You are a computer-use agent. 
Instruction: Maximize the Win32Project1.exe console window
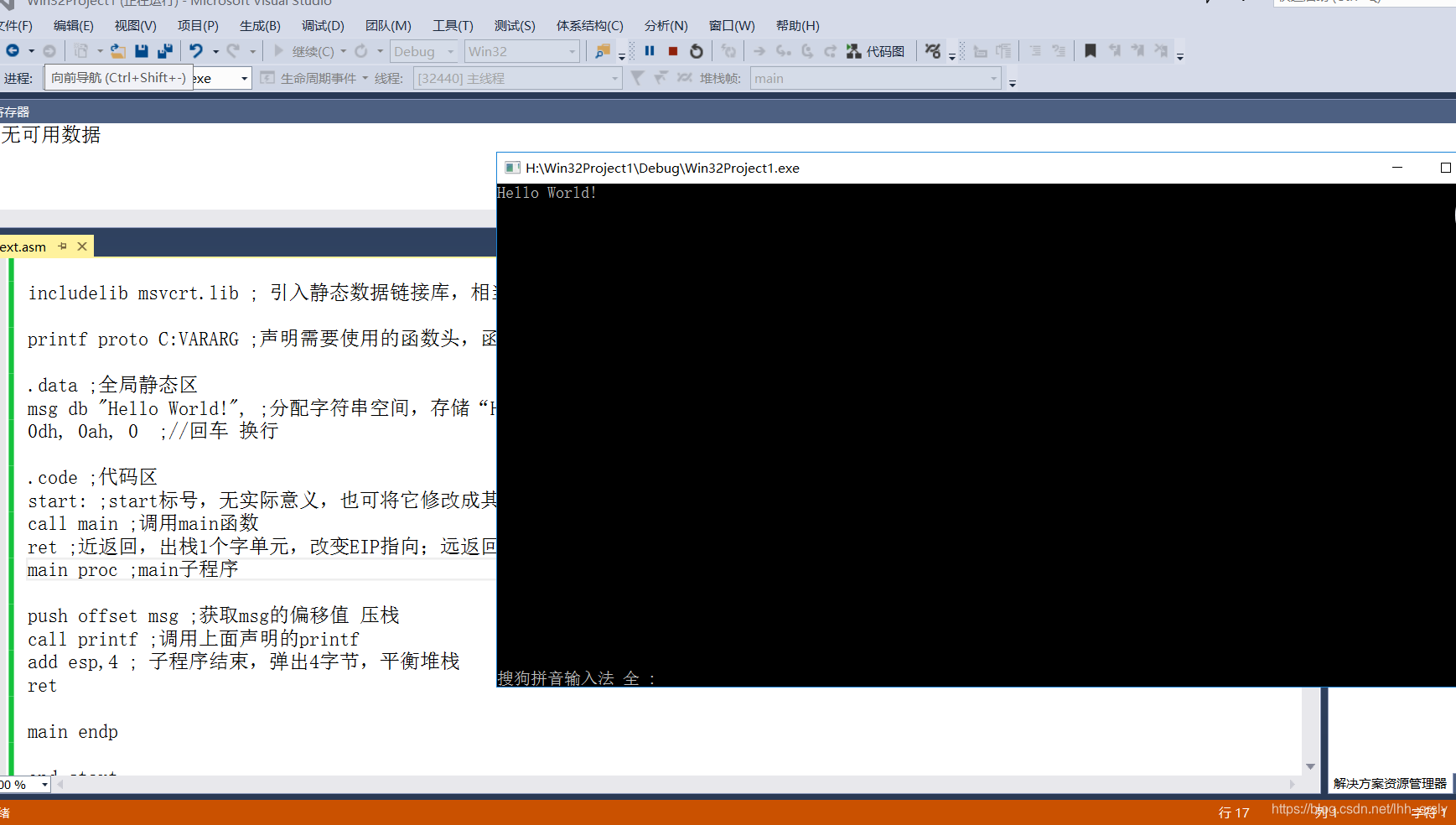pyautogui.click(x=1445, y=168)
